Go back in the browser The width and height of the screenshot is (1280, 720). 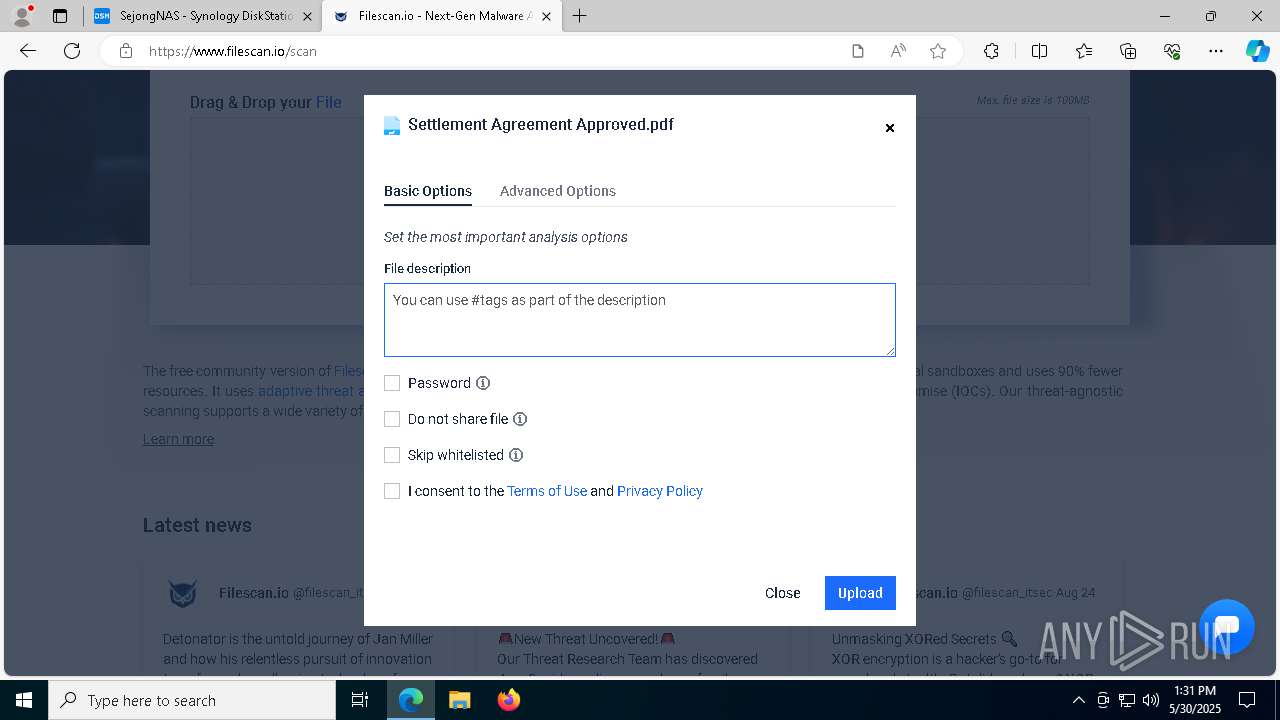(28, 51)
